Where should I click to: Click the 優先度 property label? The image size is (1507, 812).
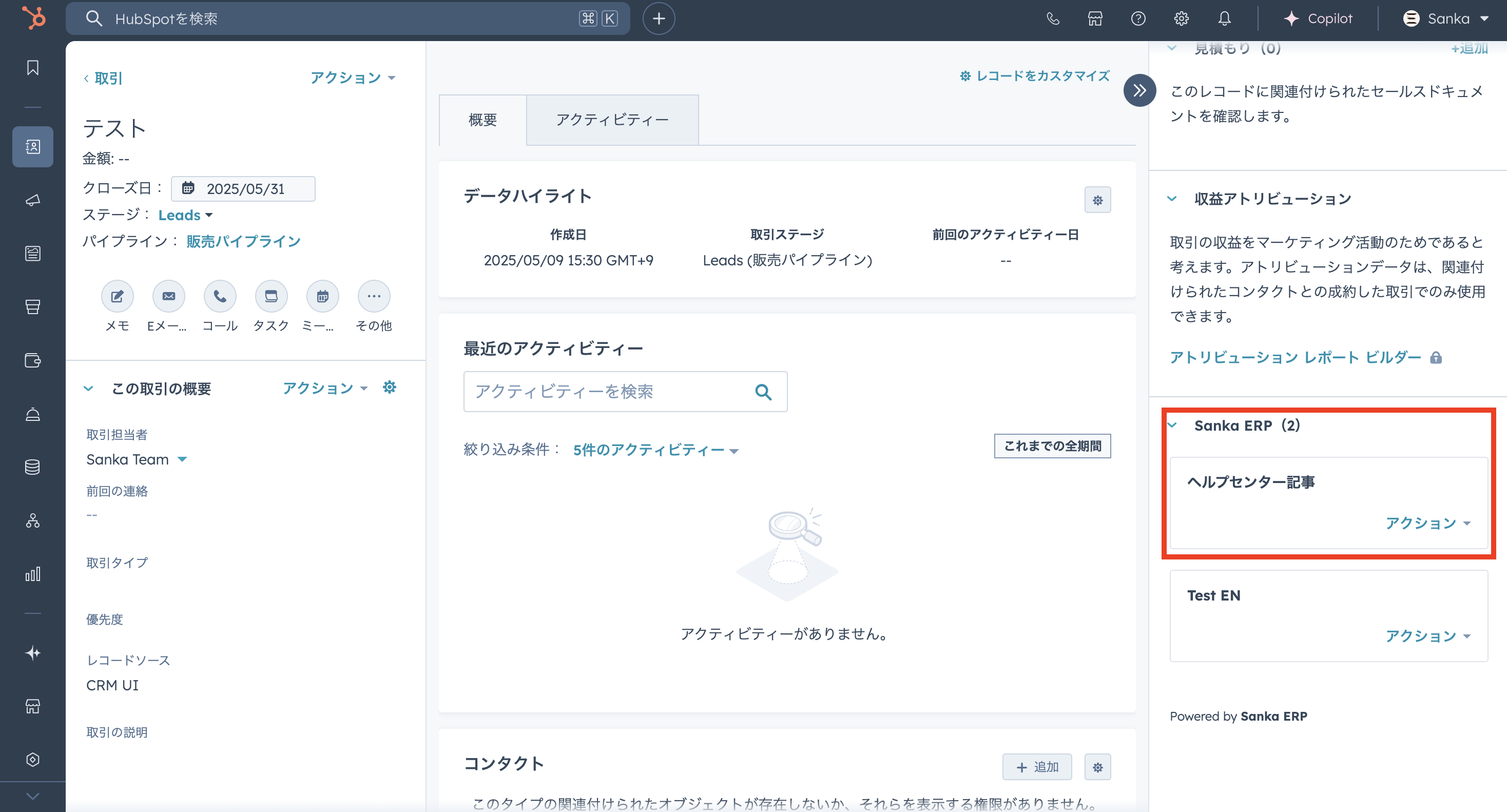[105, 619]
